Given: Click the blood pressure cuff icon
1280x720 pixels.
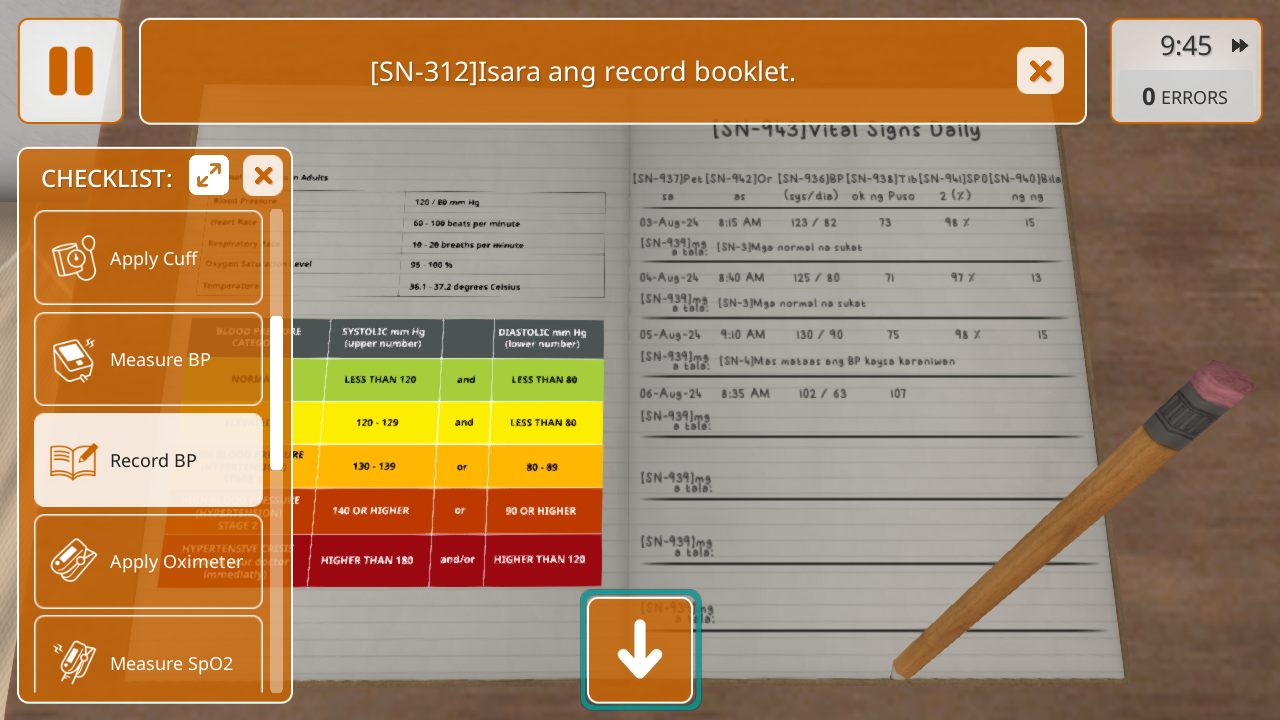Looking at the screenshot, I should click(74, 258).
